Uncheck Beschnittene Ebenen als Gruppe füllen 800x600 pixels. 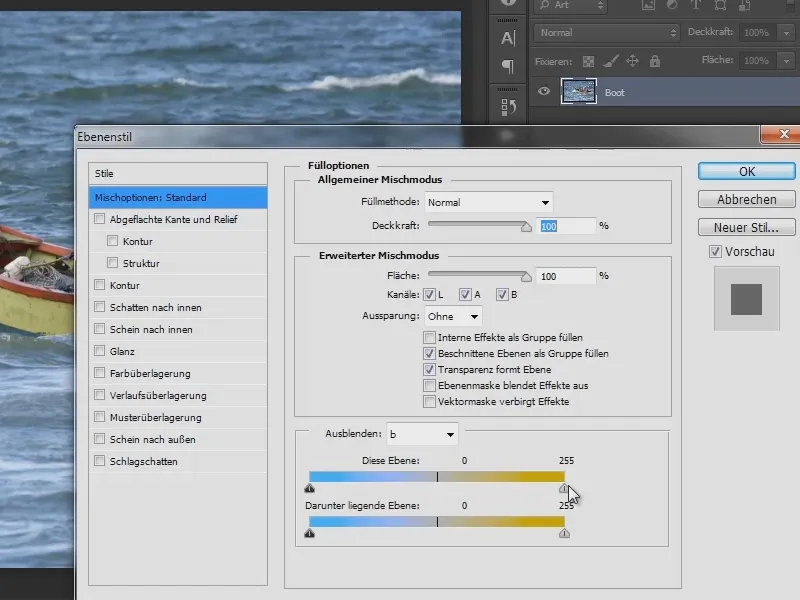[x=429, y=353]
